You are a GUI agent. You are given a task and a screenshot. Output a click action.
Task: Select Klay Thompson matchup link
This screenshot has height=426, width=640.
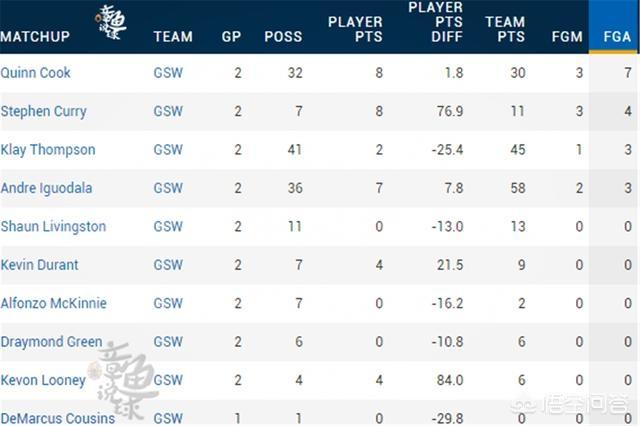pos(48,150)
